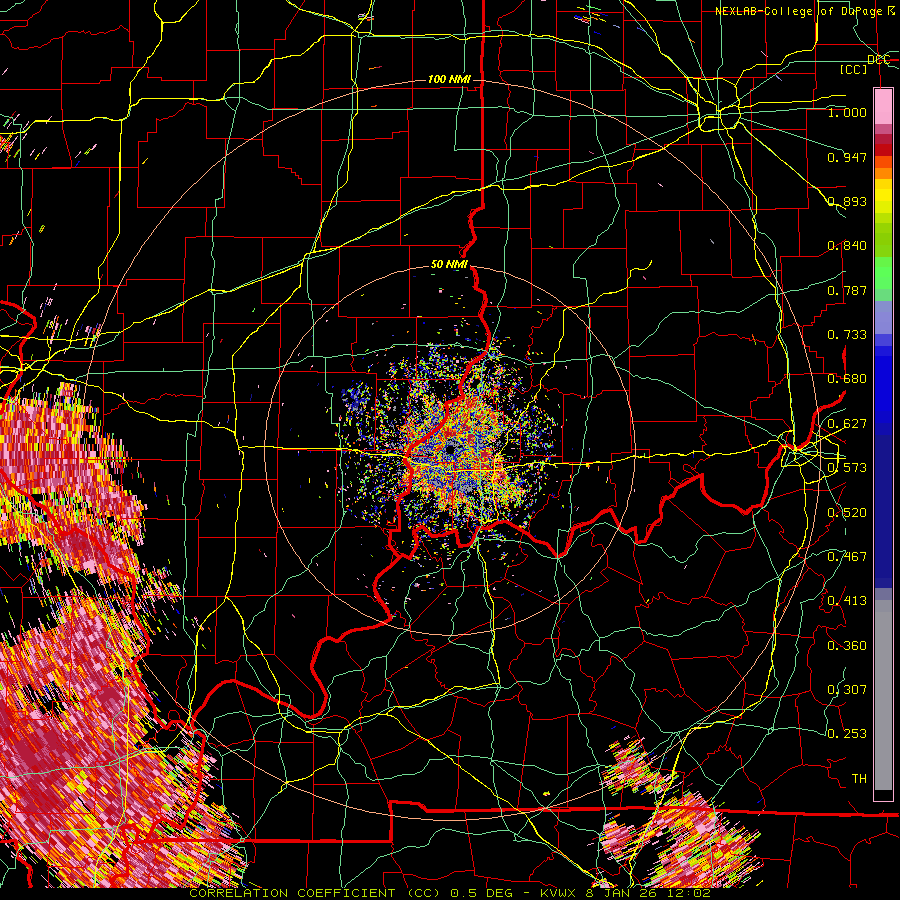Click the 0.253 legend value
This screenshot has width=900, height=900.
847,734
